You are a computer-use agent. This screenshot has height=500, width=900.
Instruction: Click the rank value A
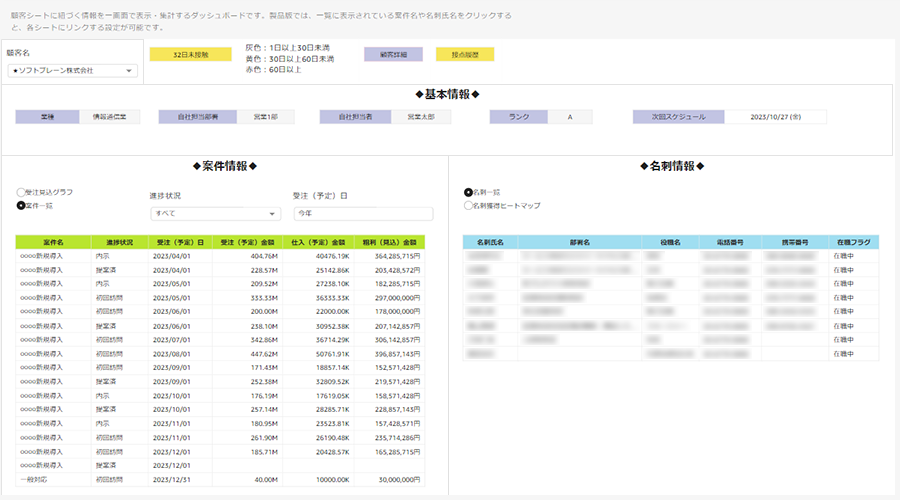[570, 117]
